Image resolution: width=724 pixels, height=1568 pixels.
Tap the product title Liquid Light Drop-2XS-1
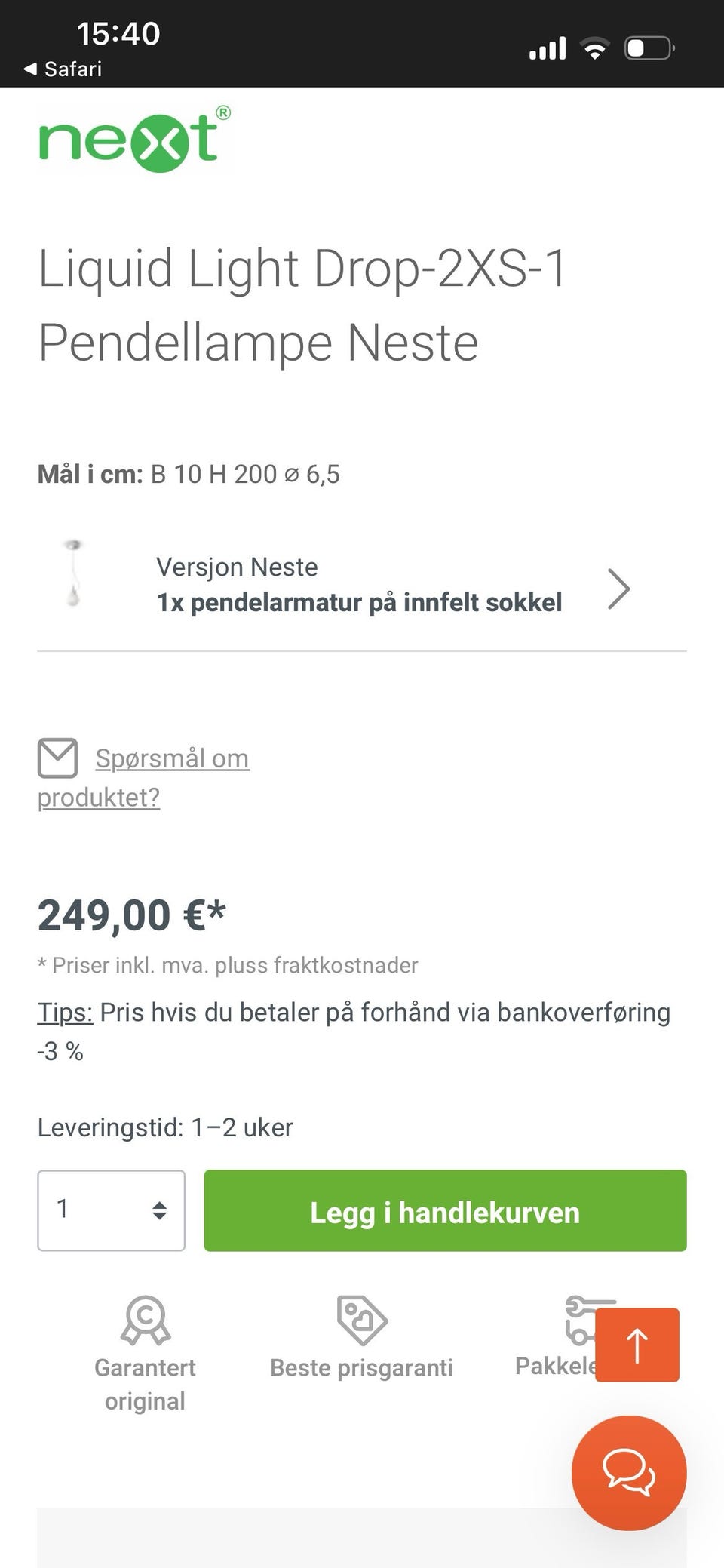[302, 268]
